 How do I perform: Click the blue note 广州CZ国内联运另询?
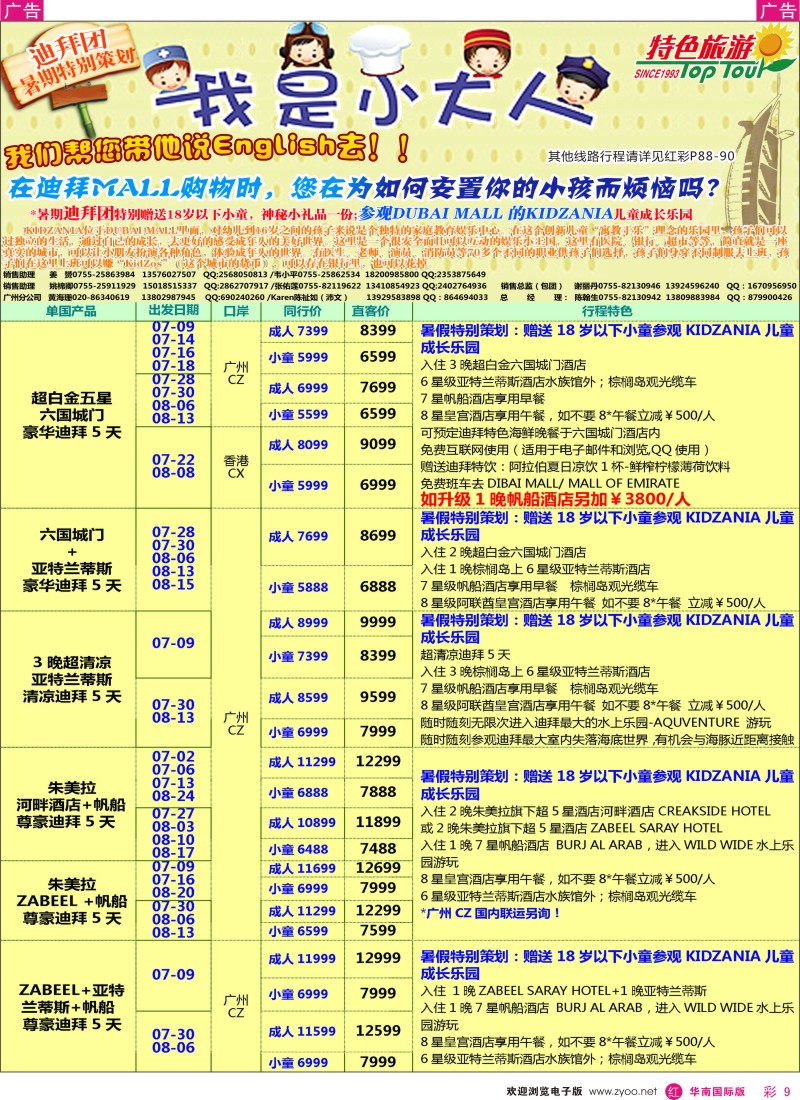pyautogui.click(x=490, y=913)
